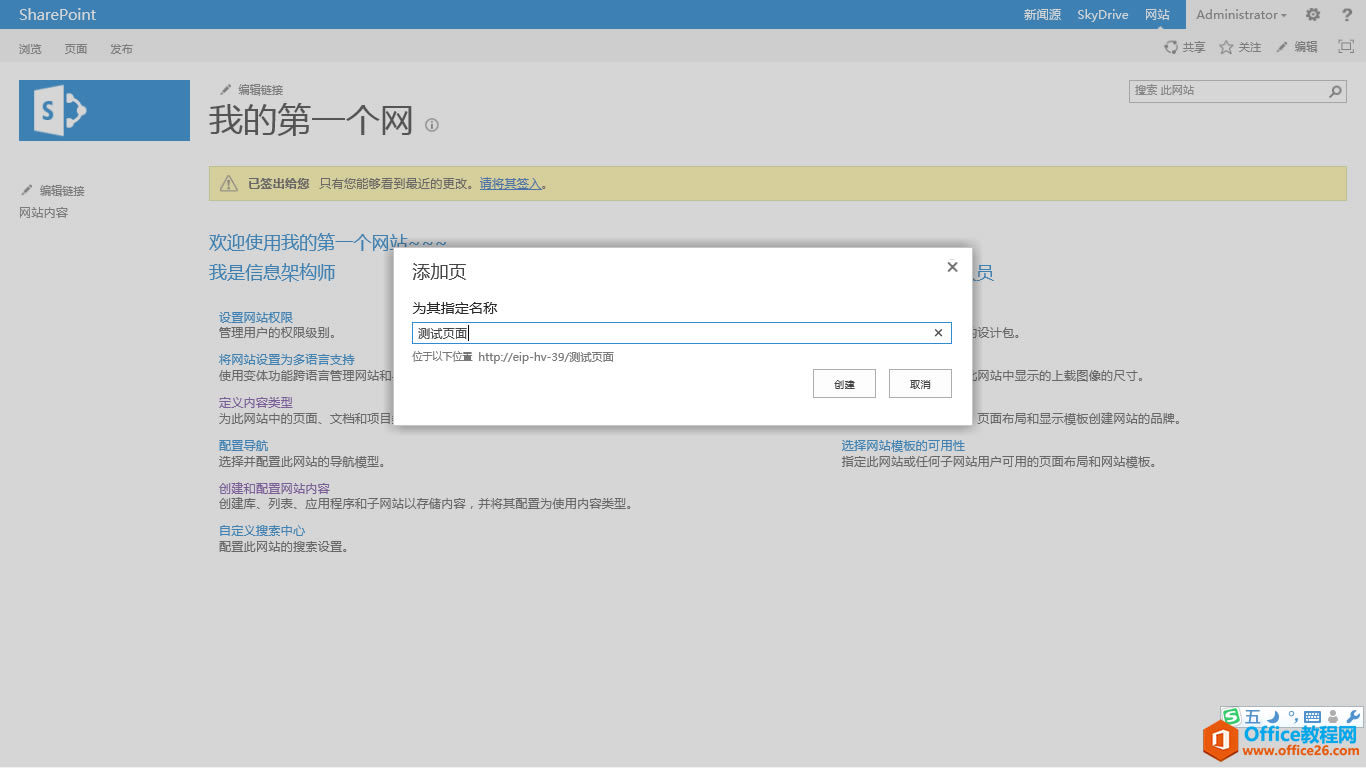Viewport: 1366px width, 768px height.
Task: Clear the page name field with the X
Action: click(937, 332)
